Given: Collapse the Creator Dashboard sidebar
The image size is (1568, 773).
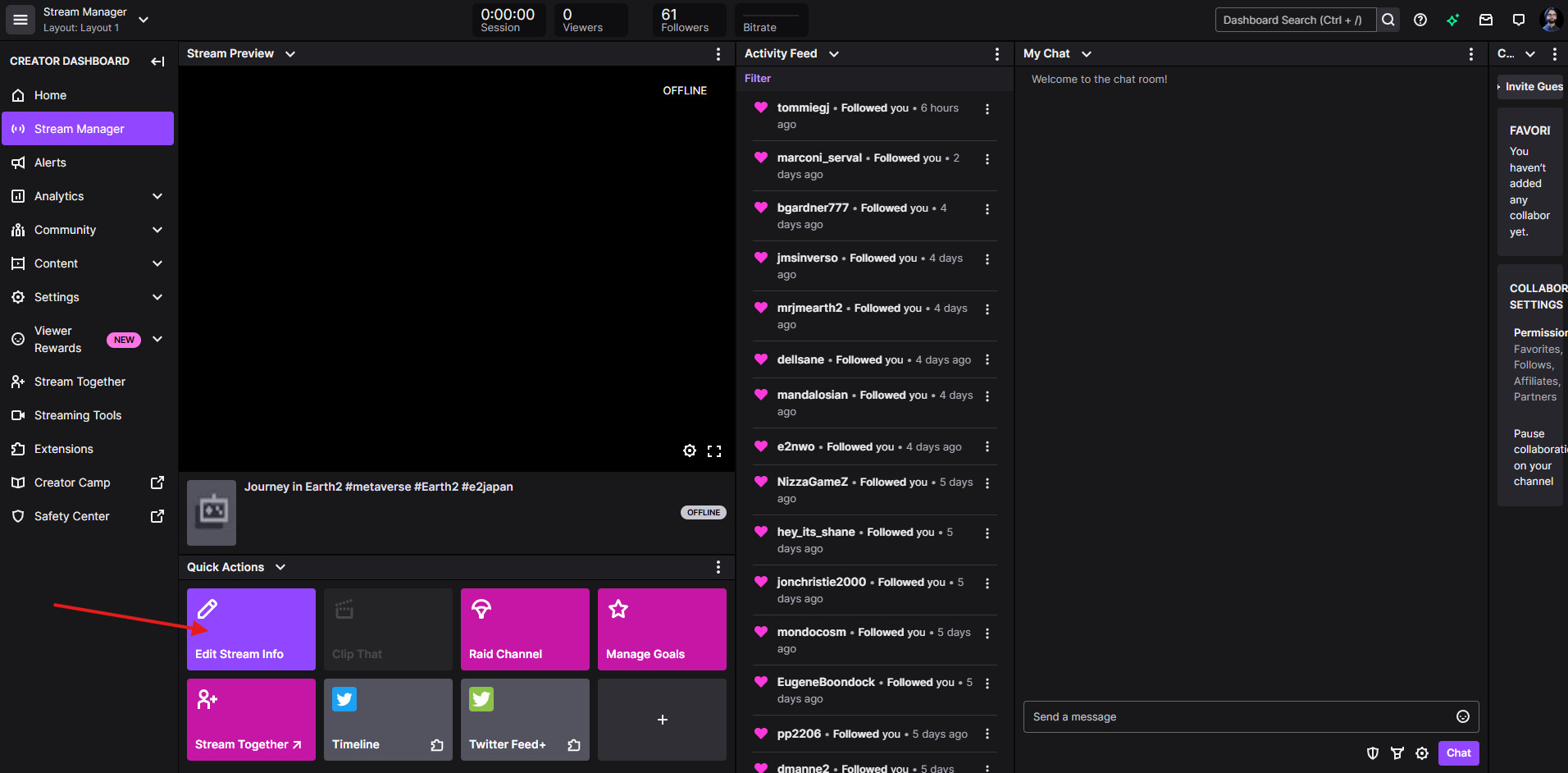Looking at the screenshot, I should pyautogui.click(x=157, y=62).
